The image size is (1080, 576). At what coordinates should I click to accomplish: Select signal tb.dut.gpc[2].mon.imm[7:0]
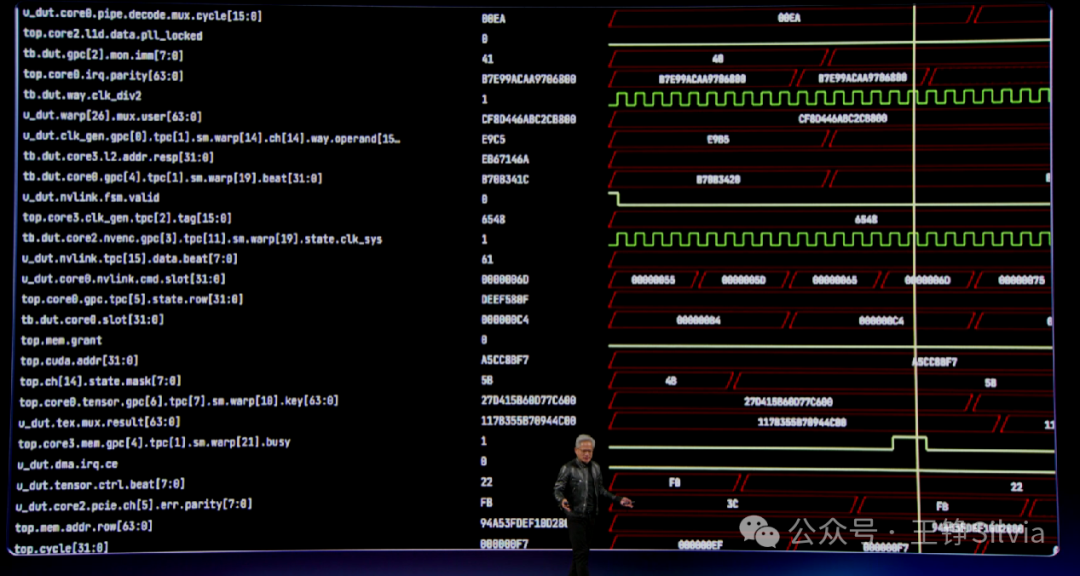click(103, 54)
